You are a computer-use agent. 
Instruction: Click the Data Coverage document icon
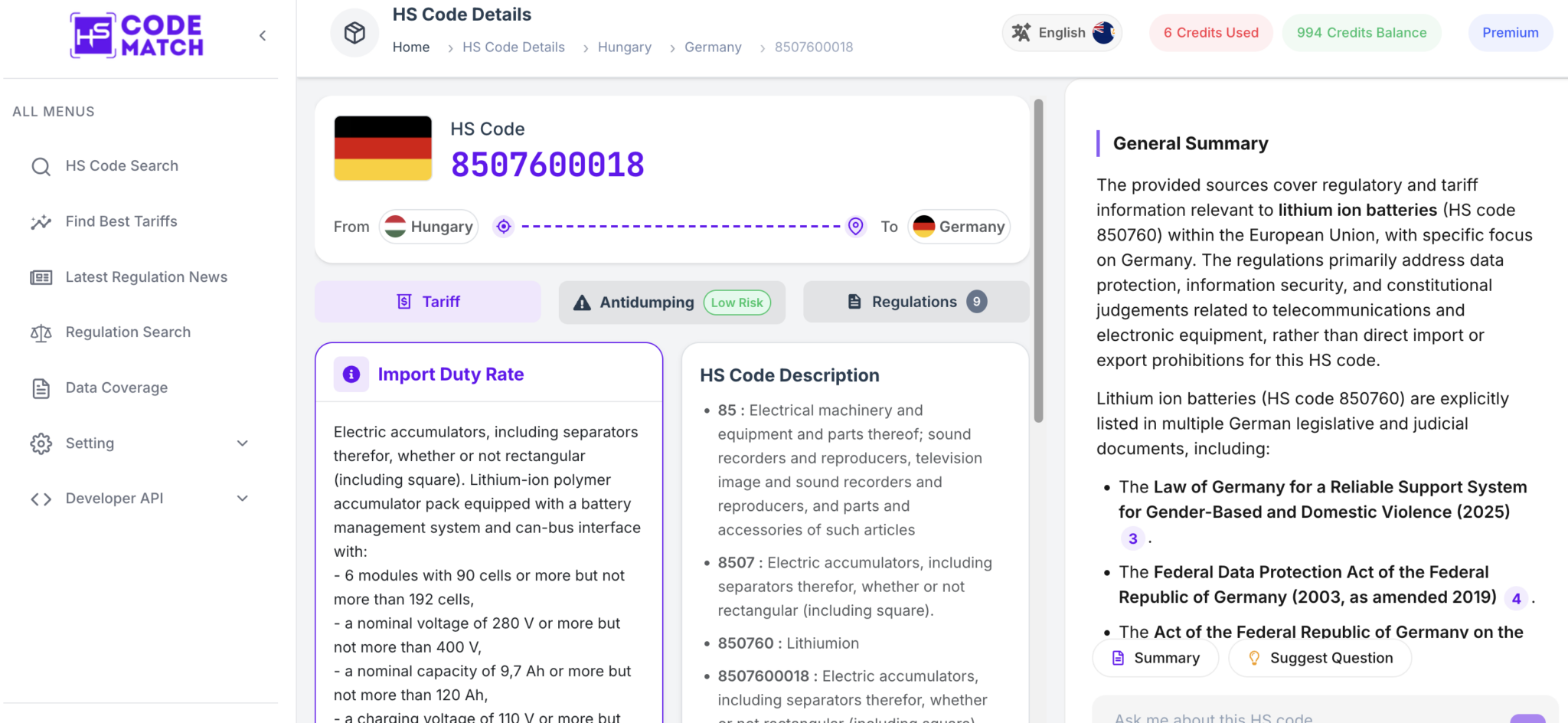pos(41,388)
